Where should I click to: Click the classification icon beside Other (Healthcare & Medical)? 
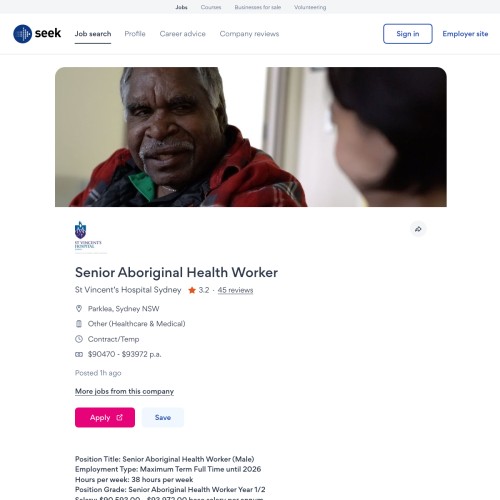coord(79,324)
